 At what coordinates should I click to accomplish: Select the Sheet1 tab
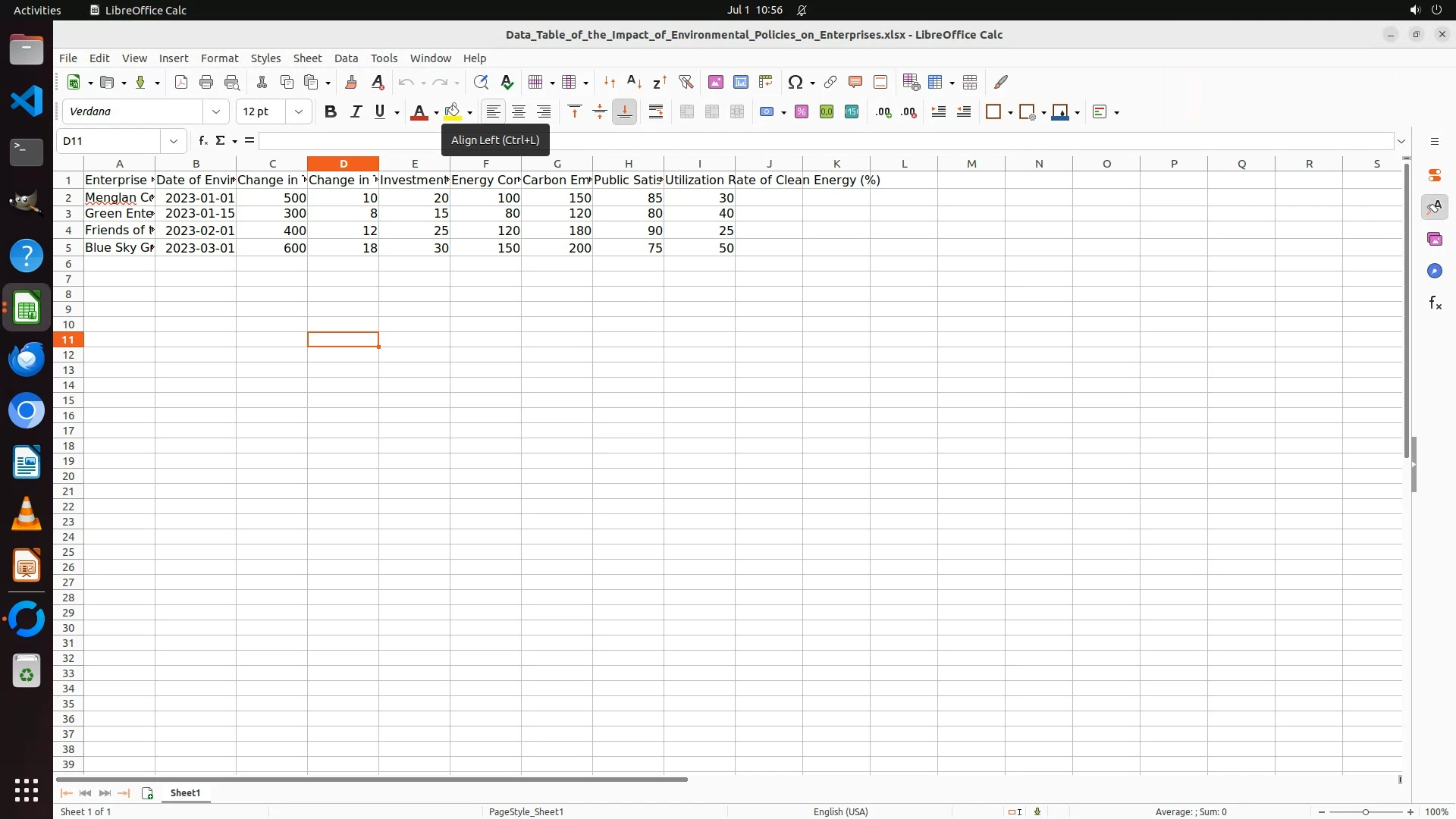coord(185,793)
